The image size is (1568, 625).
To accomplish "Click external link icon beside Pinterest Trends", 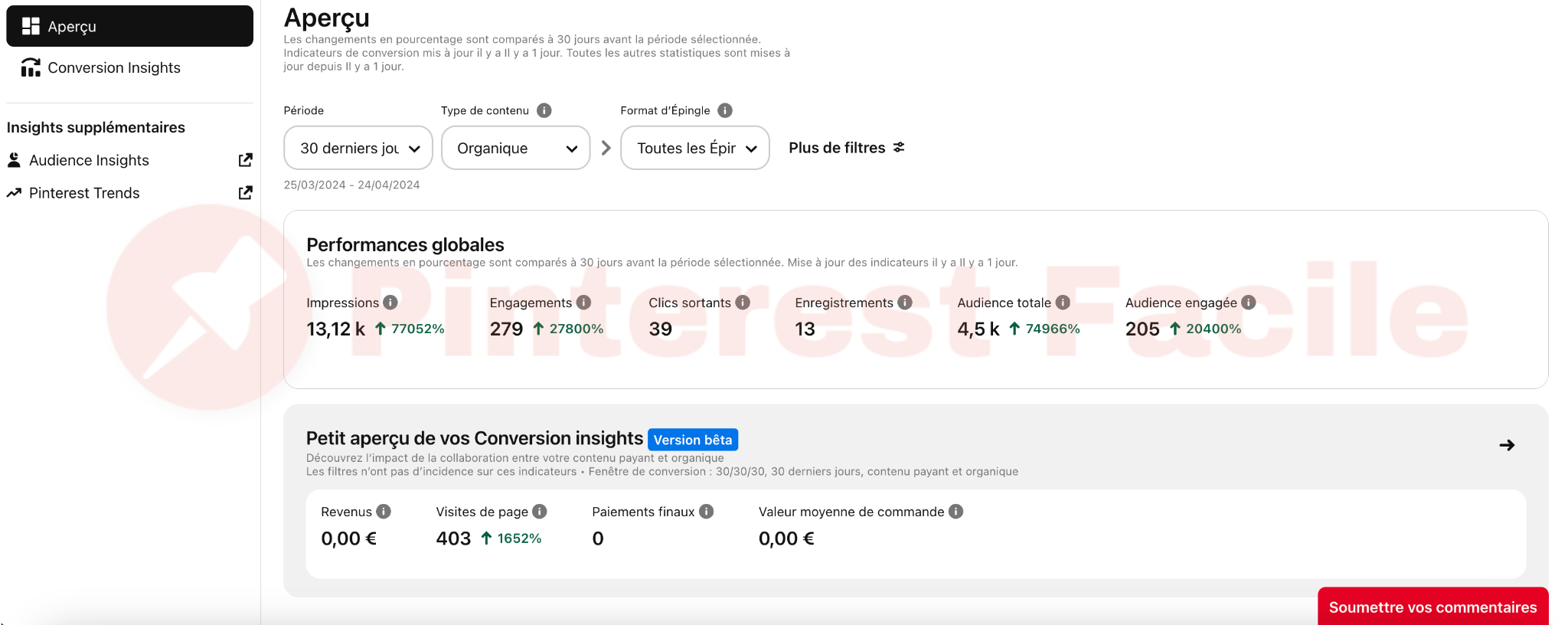I will point(245,193).
